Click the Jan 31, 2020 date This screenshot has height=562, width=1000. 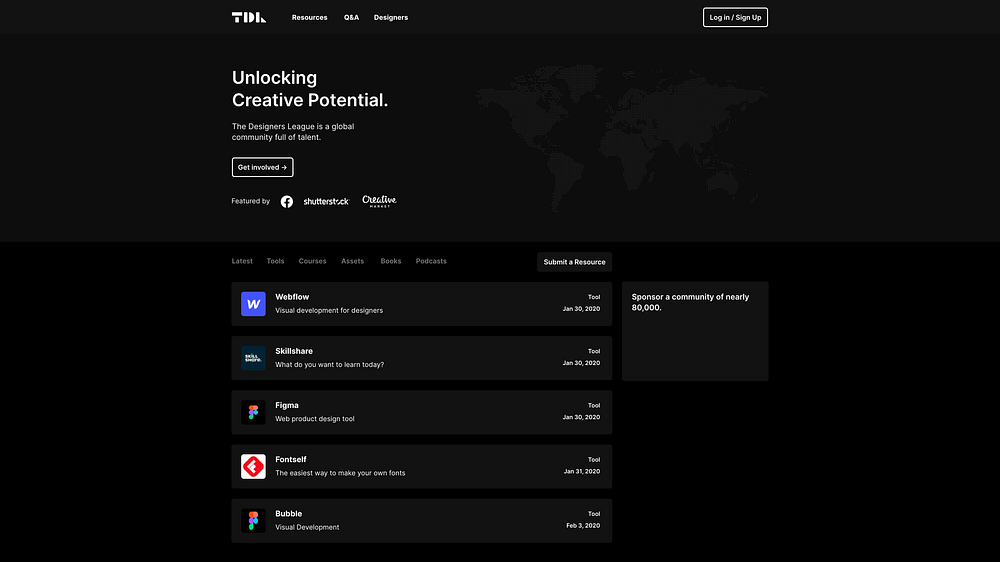tap(582, 471)
